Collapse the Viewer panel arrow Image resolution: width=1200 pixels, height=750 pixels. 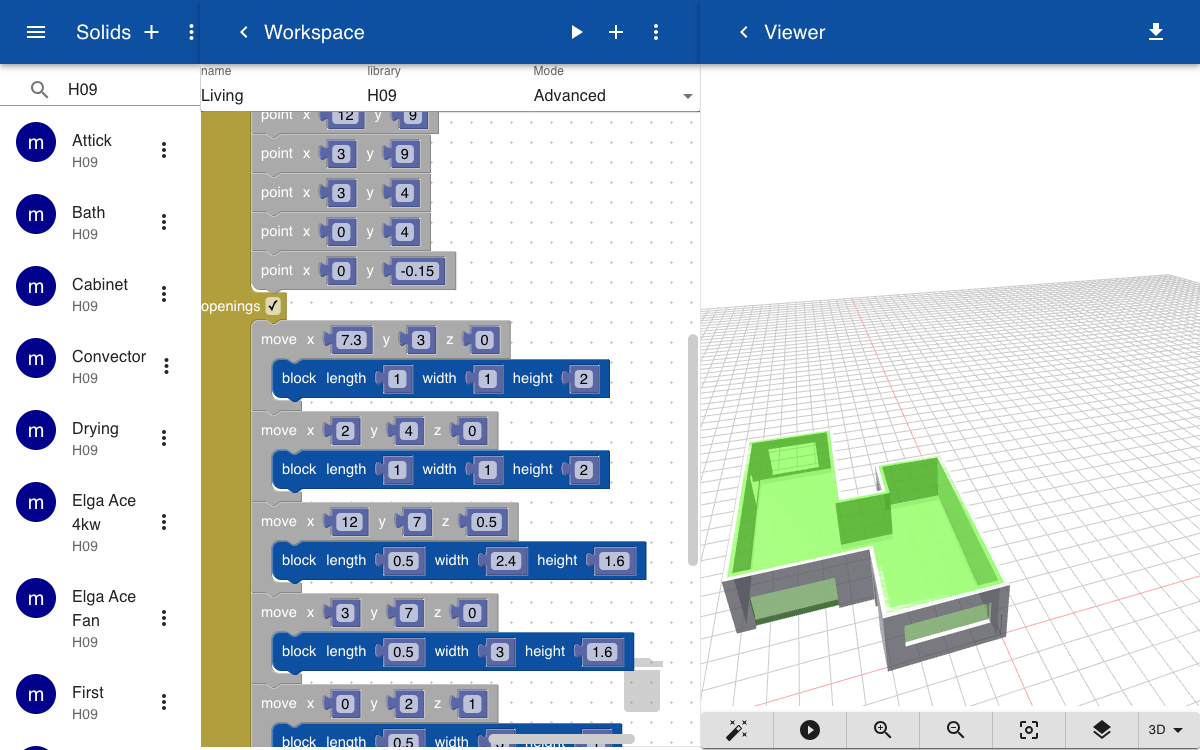[x=743, y=32]
